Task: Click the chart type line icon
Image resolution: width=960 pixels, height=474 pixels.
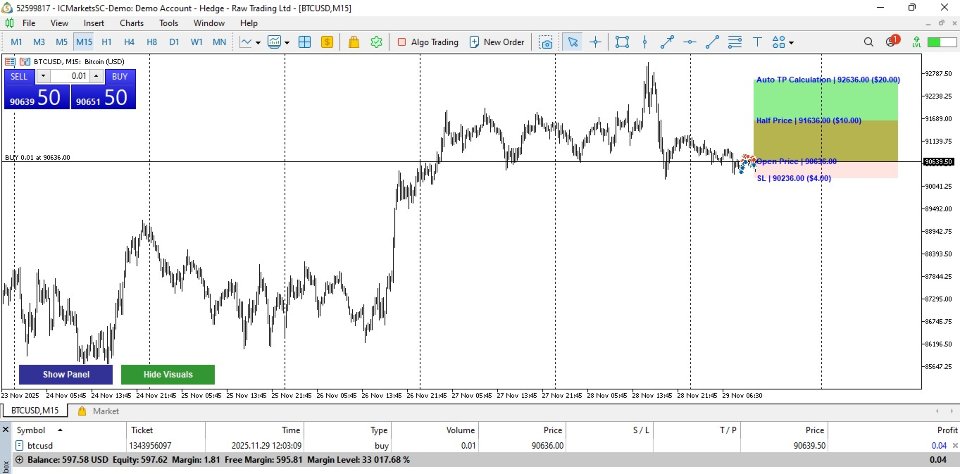Action: click(246, 42)
